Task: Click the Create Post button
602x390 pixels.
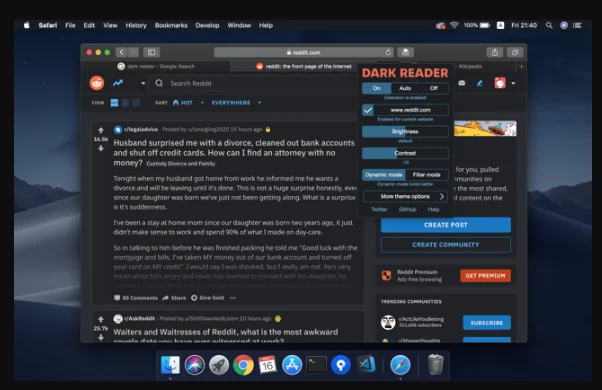Action: tap(446, 225)
